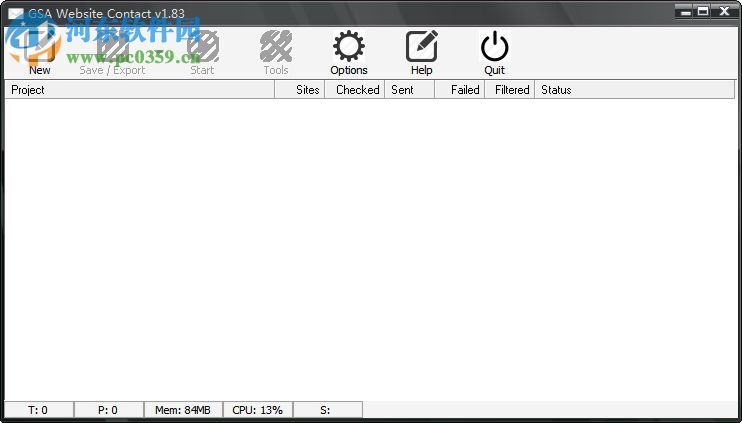Sort by the Project column header

[x=140, y=89]
